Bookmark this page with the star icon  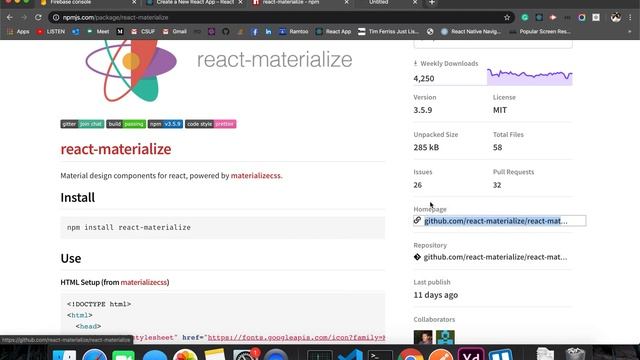pyautogui.click(x=507, y=18)
